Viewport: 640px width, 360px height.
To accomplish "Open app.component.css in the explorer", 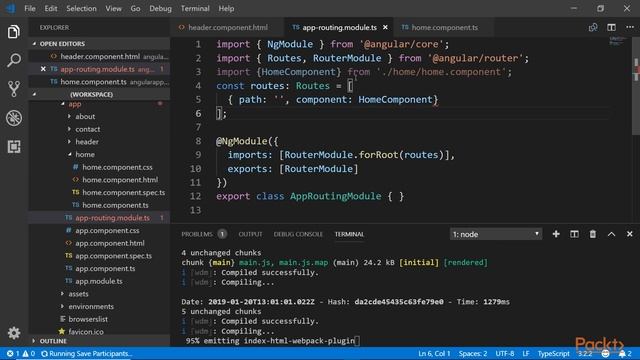I will (107, 230).
